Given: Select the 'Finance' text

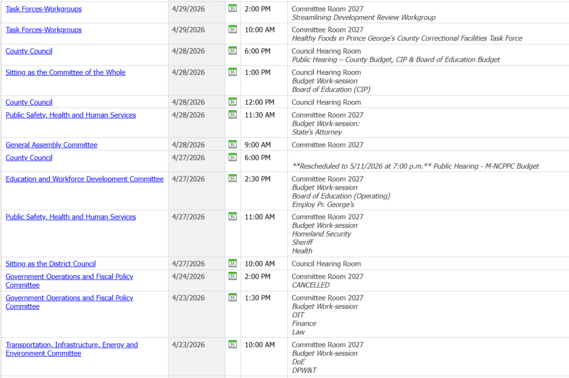Looking at the screenshot, I should pyautogui.click(x=304, y=323).
